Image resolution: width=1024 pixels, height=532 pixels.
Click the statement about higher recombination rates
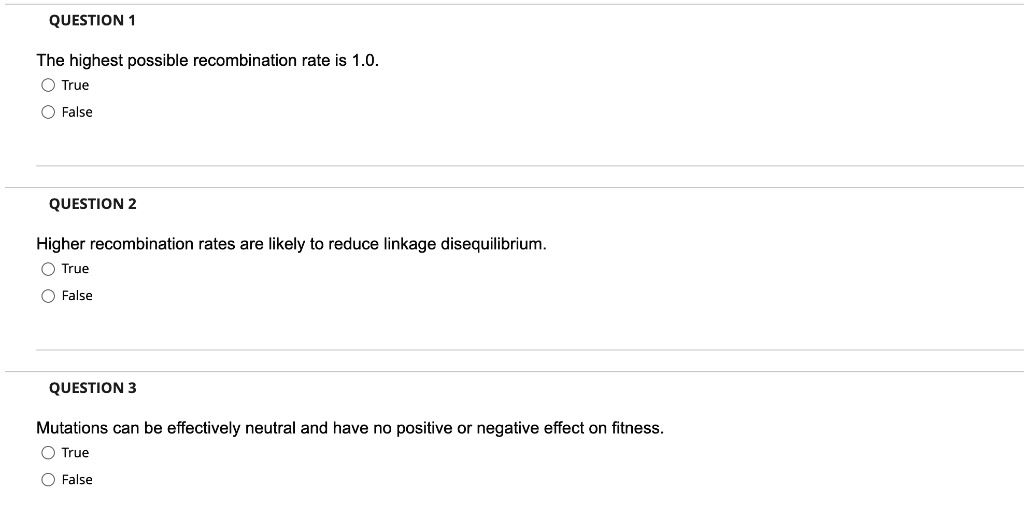[291, 244]
